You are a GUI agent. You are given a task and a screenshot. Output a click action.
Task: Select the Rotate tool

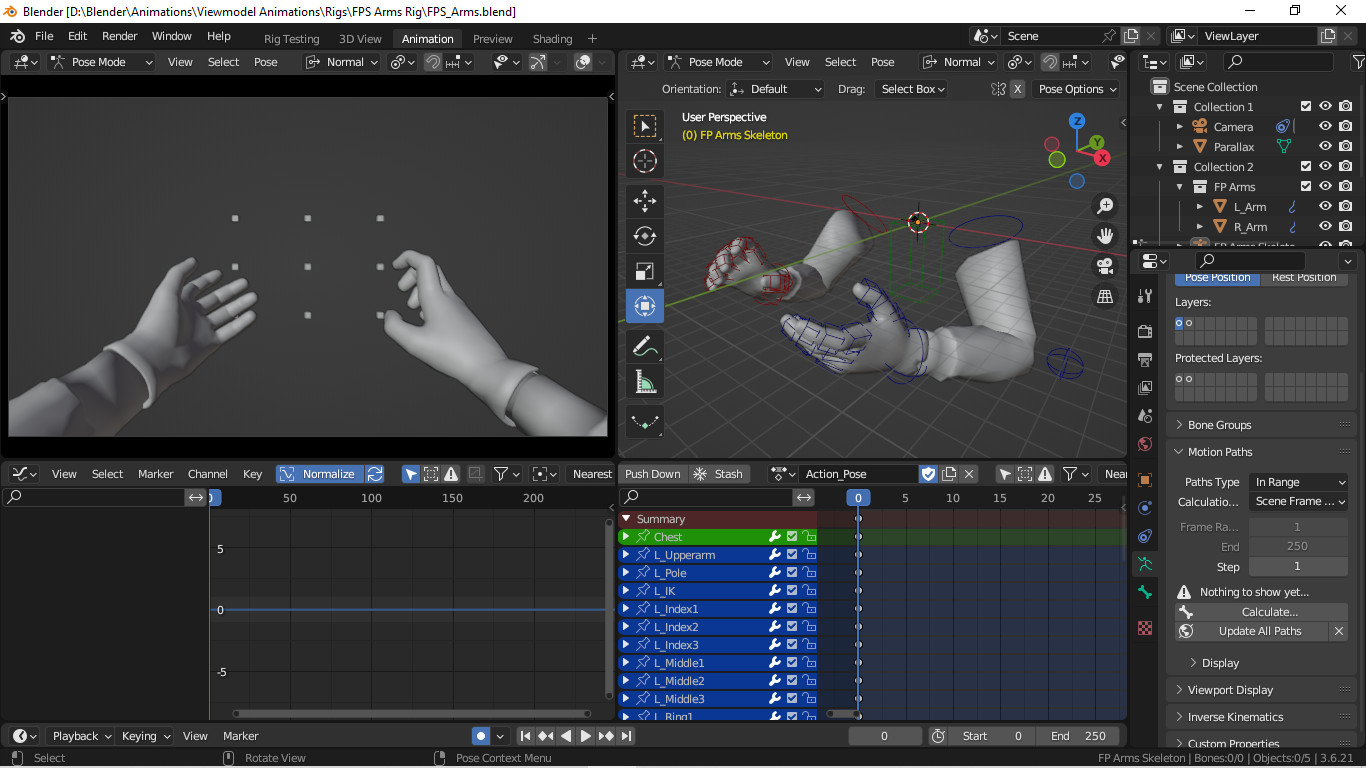pyautogui.click(x=645, y=236)
